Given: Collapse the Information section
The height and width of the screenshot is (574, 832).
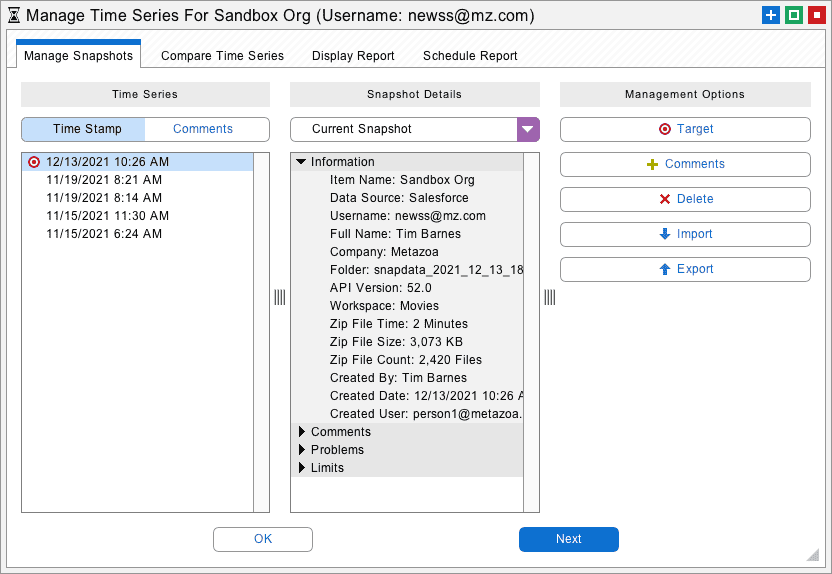Looking at the screenshot, I should tap(301, 162).
